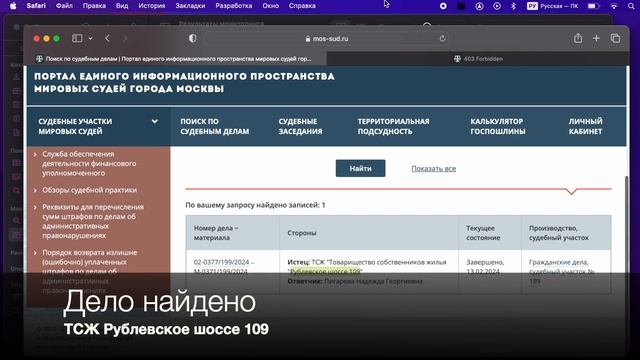
Task: Open the Разработка menu
Action: 234,6
